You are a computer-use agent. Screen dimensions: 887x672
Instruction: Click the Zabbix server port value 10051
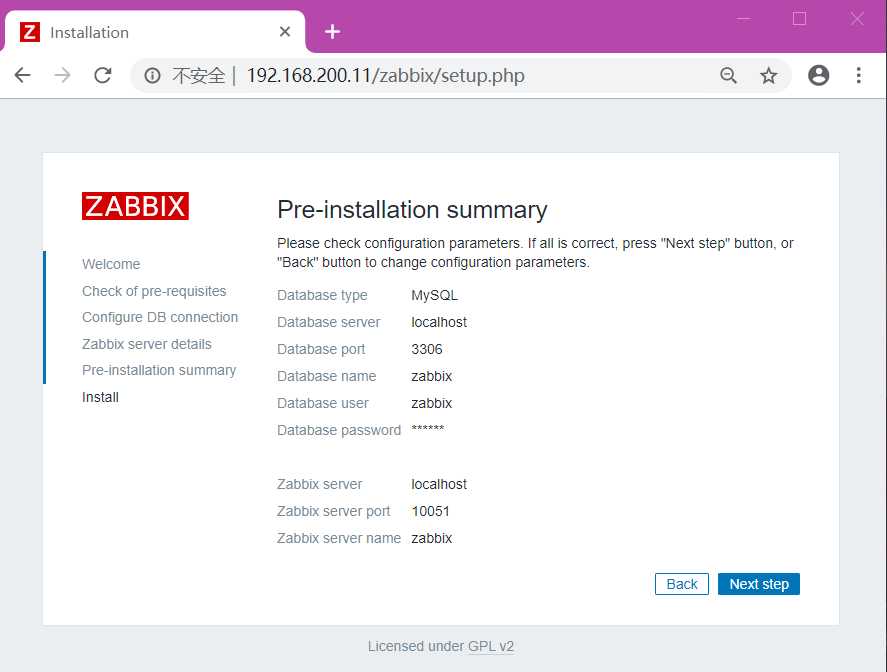click(430, 511)
